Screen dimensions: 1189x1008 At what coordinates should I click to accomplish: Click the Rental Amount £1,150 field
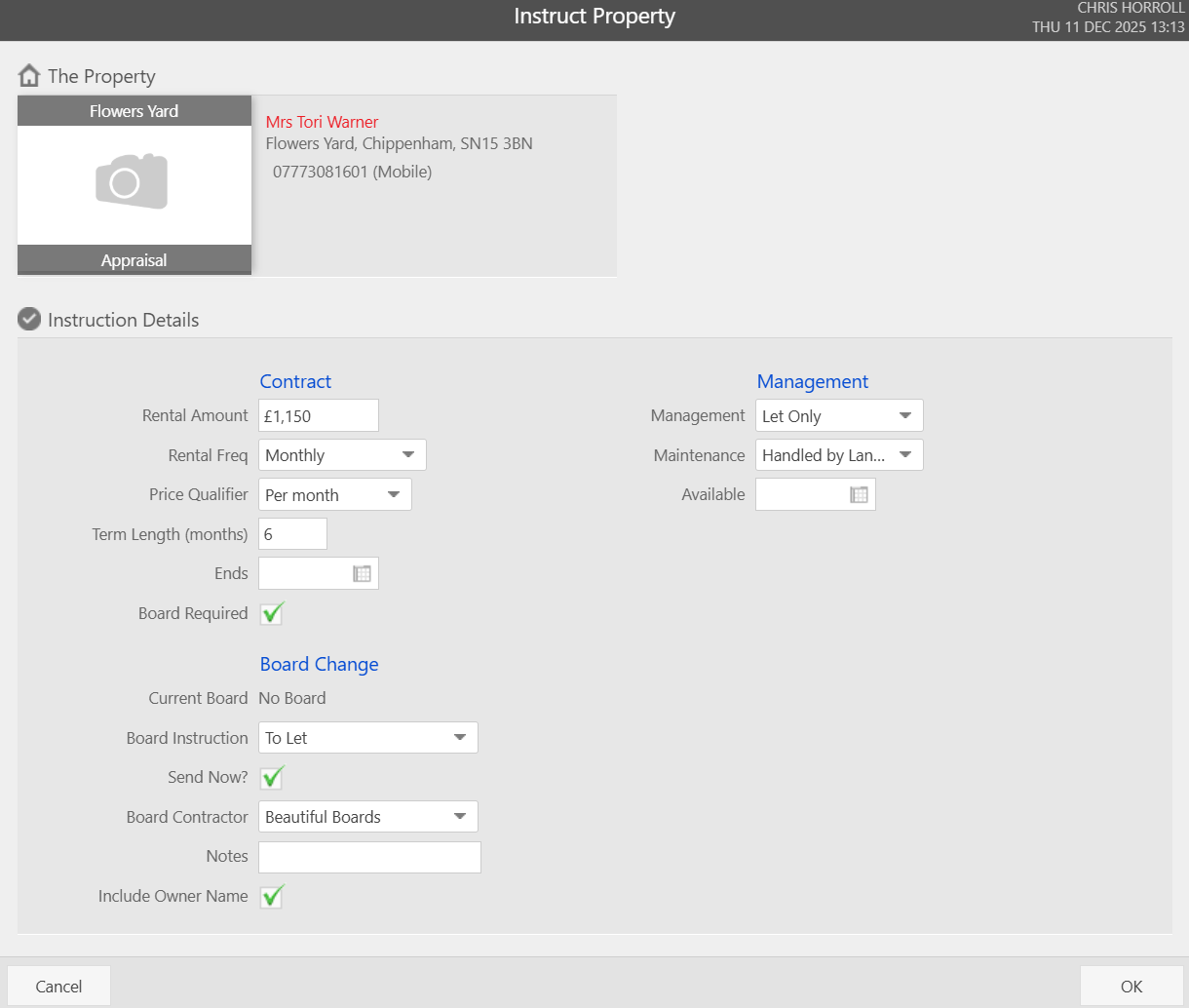[x=319, y=415]
